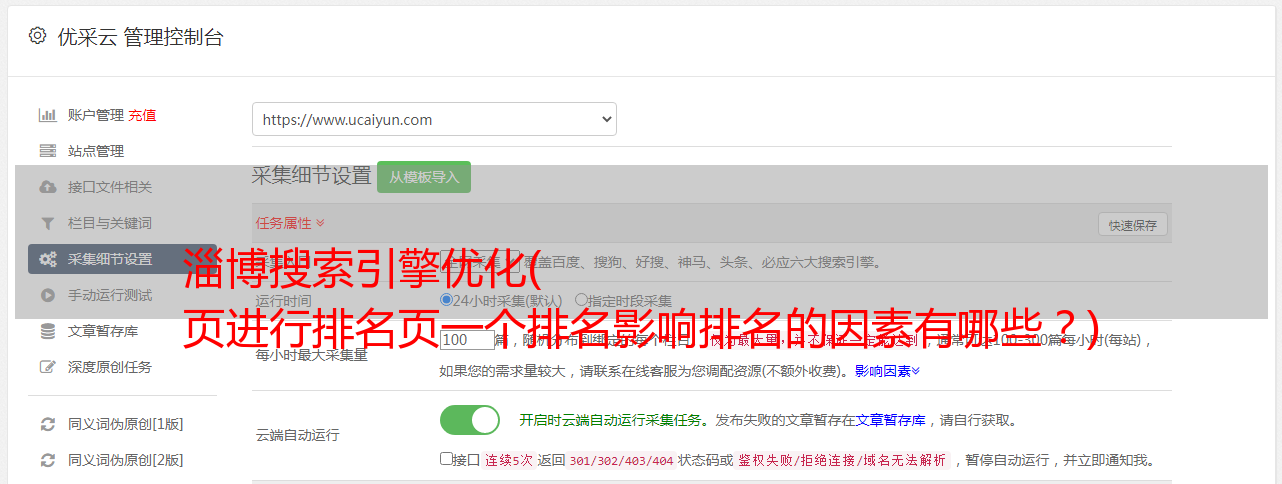Click the funnel icon for 栏目与关键词
Viewport: 1282px width, 484px height.
coord(47,223)
